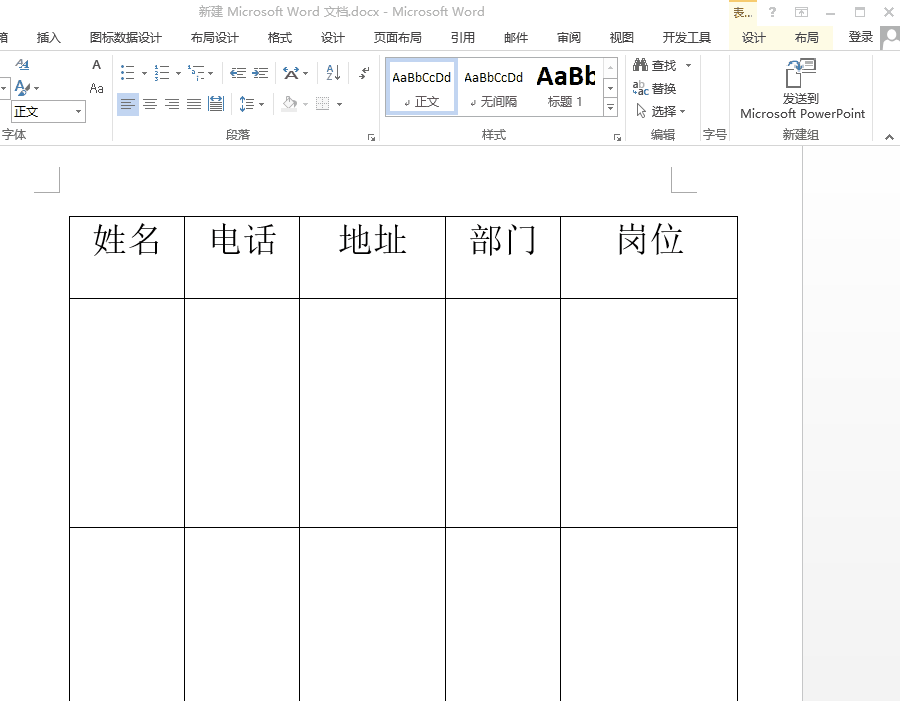Open the borders dropdown arrow
This screenshot has height=701, width=900.
pyautogui.click(x=338, y=104)
